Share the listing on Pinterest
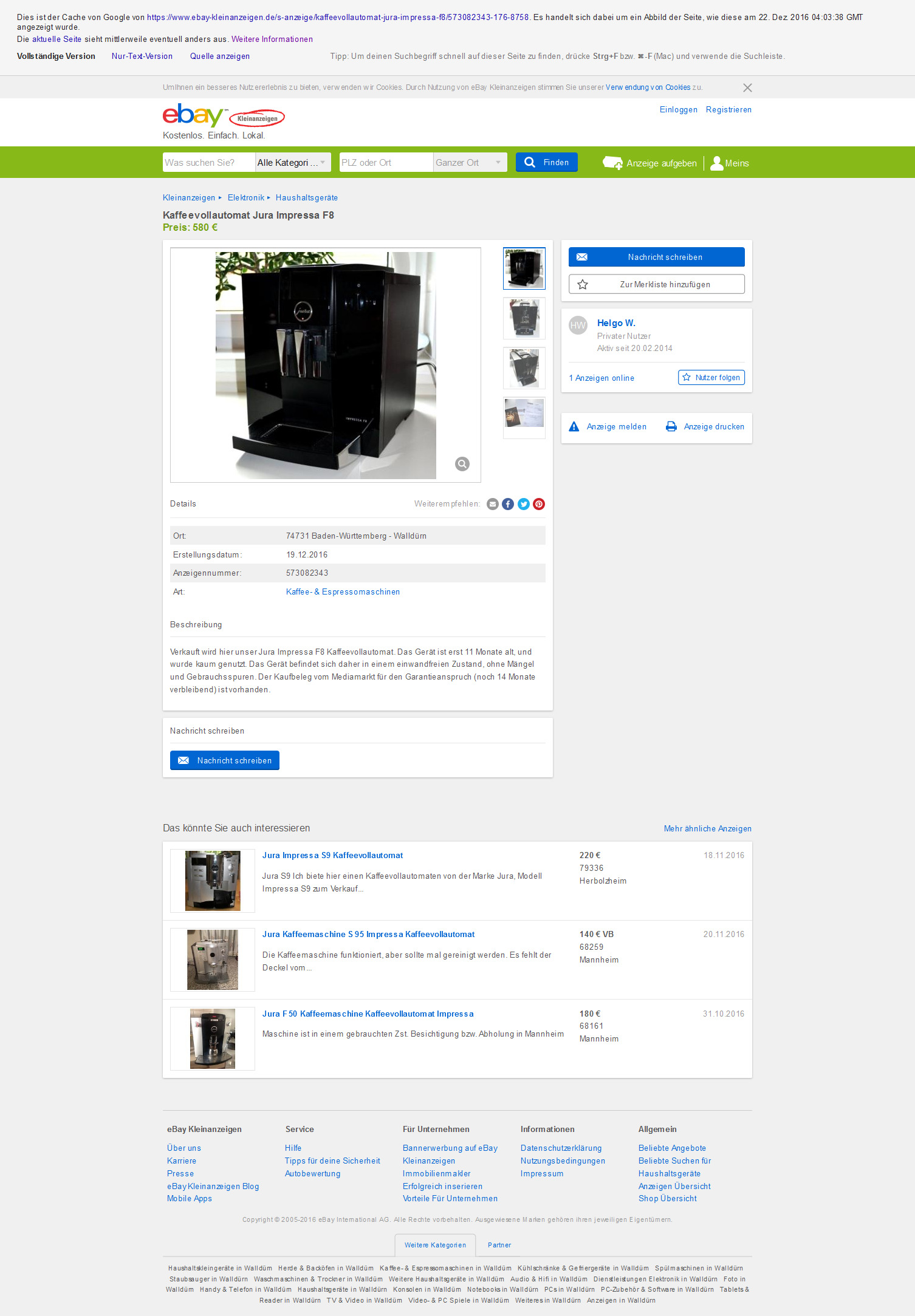The image size is (915, 1316). coord(539,504)
